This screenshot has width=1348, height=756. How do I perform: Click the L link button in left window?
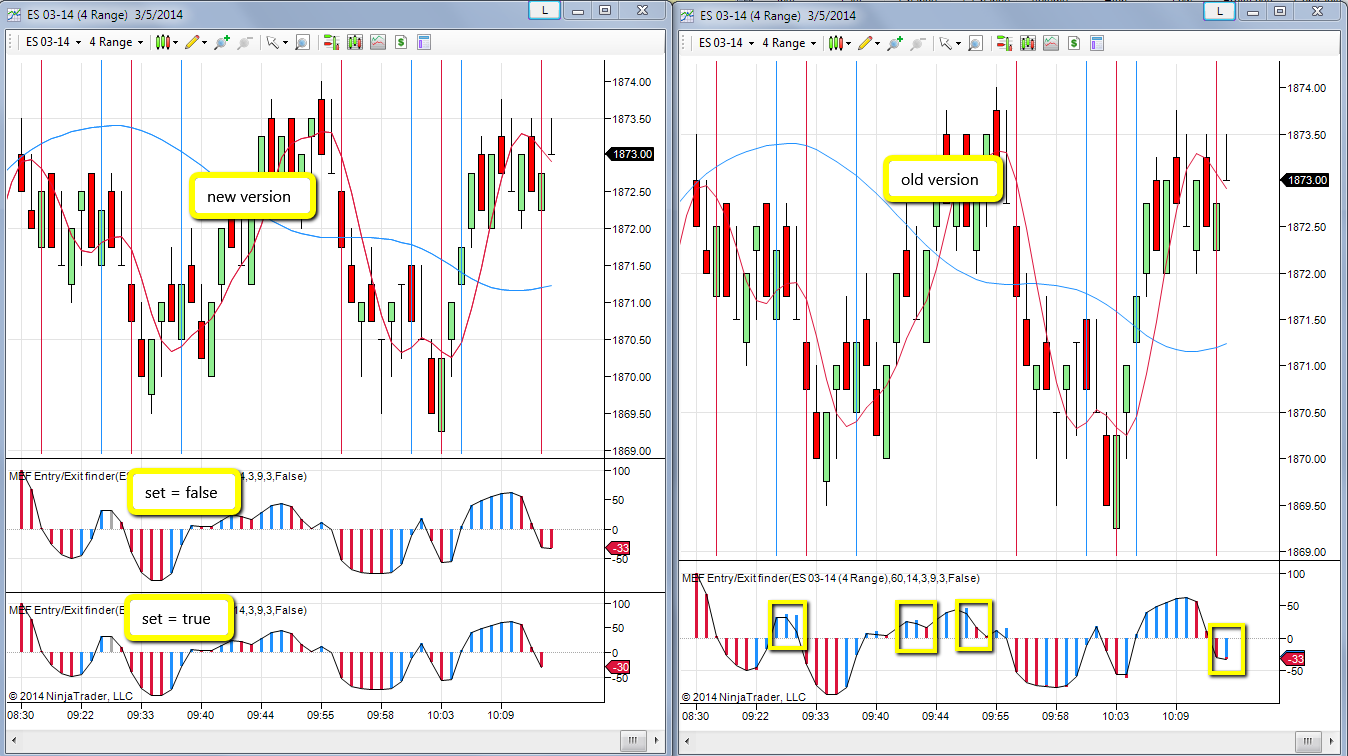pyautogui.click(x=543, y=9)
